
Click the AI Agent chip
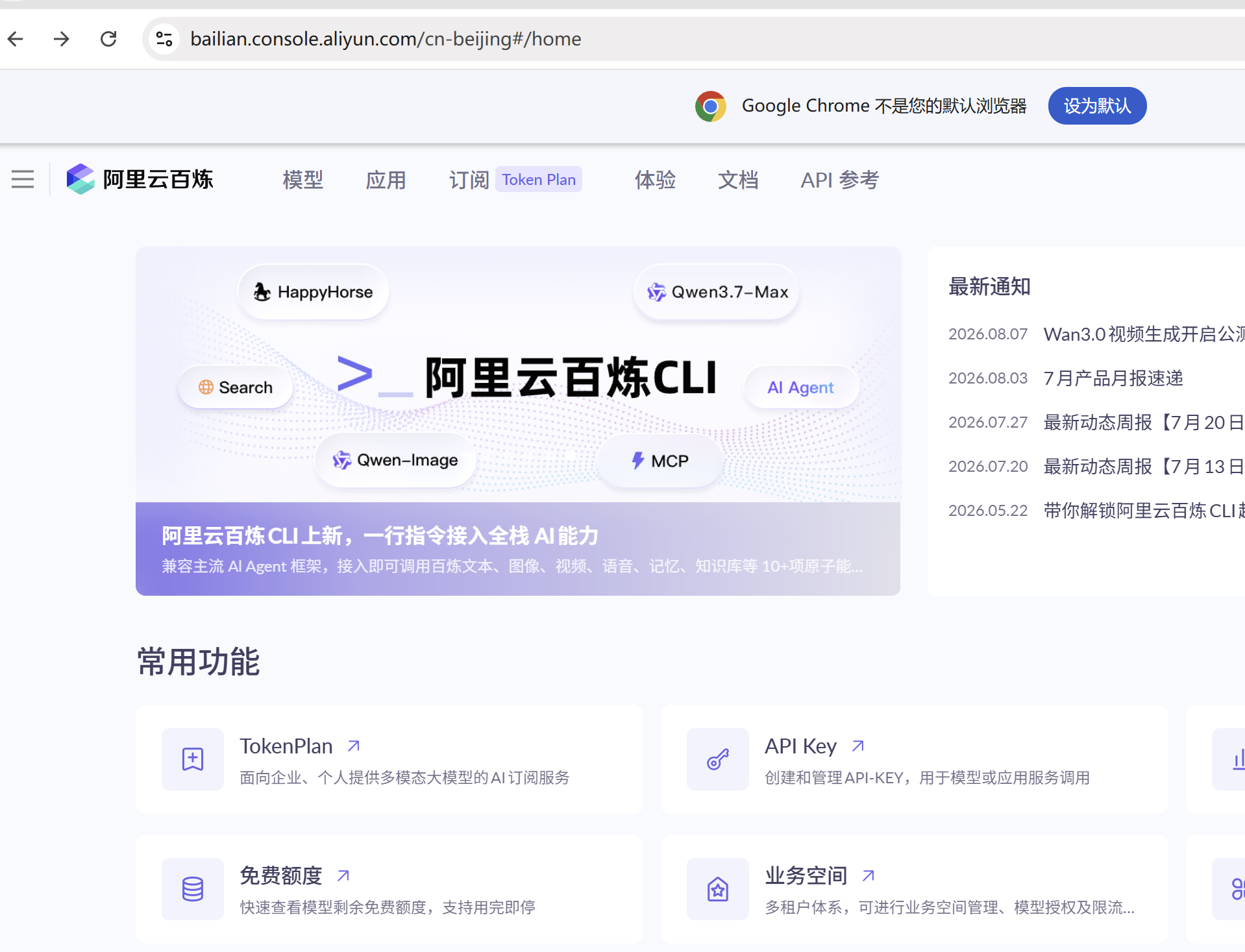[801, 387]
